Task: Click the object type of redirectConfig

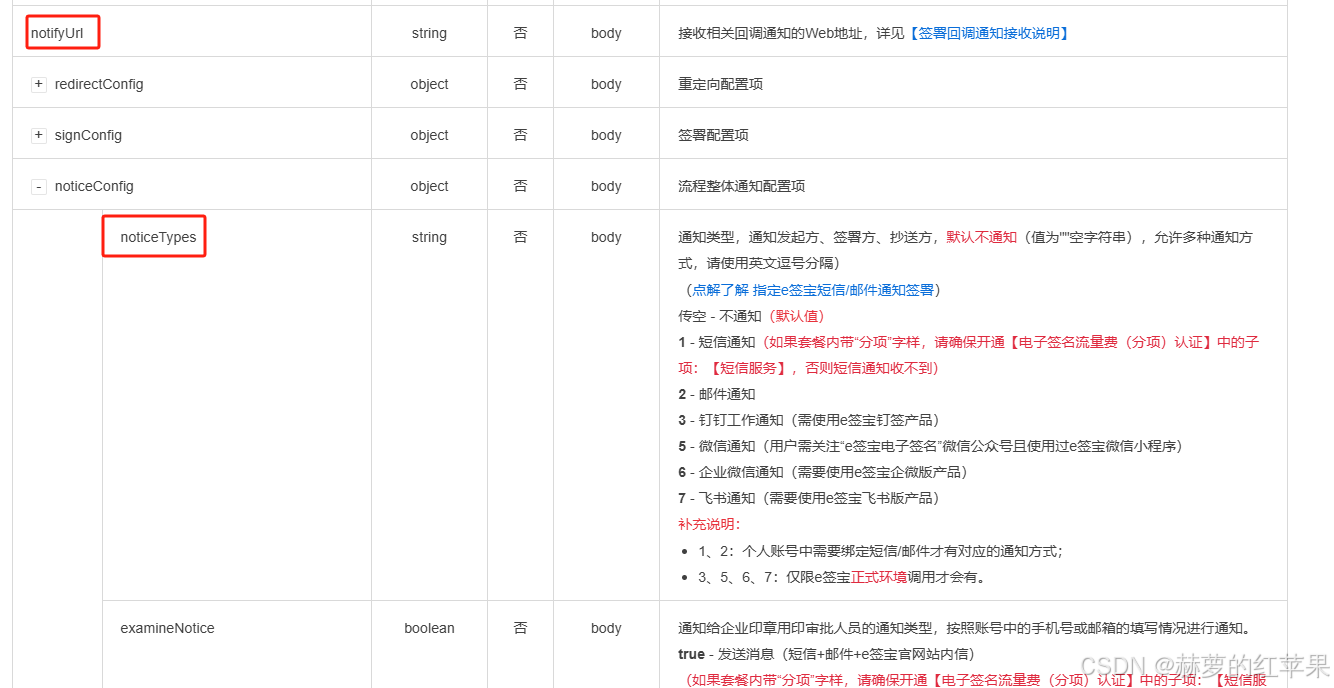Action: 429,84
